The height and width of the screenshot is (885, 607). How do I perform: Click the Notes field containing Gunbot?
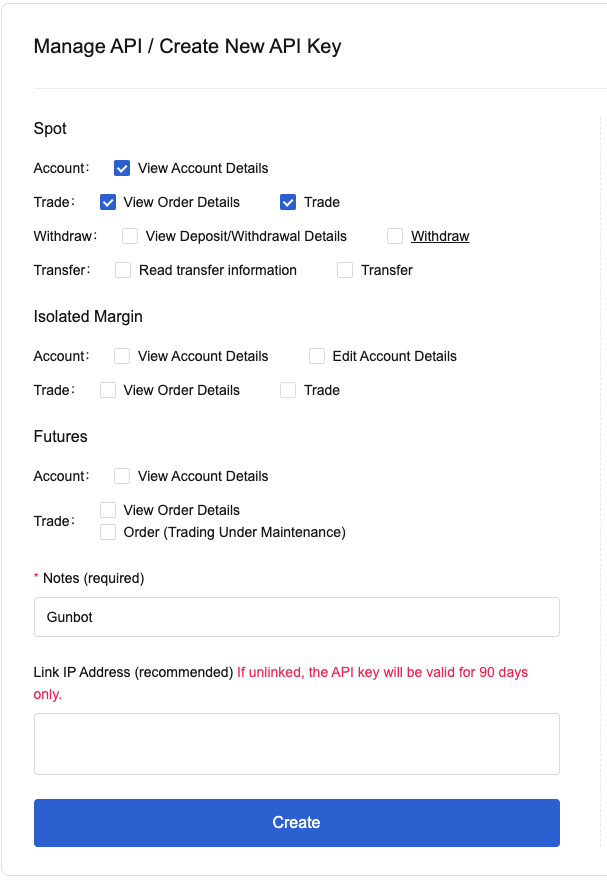pyautogui.click(x=296, y=617)
